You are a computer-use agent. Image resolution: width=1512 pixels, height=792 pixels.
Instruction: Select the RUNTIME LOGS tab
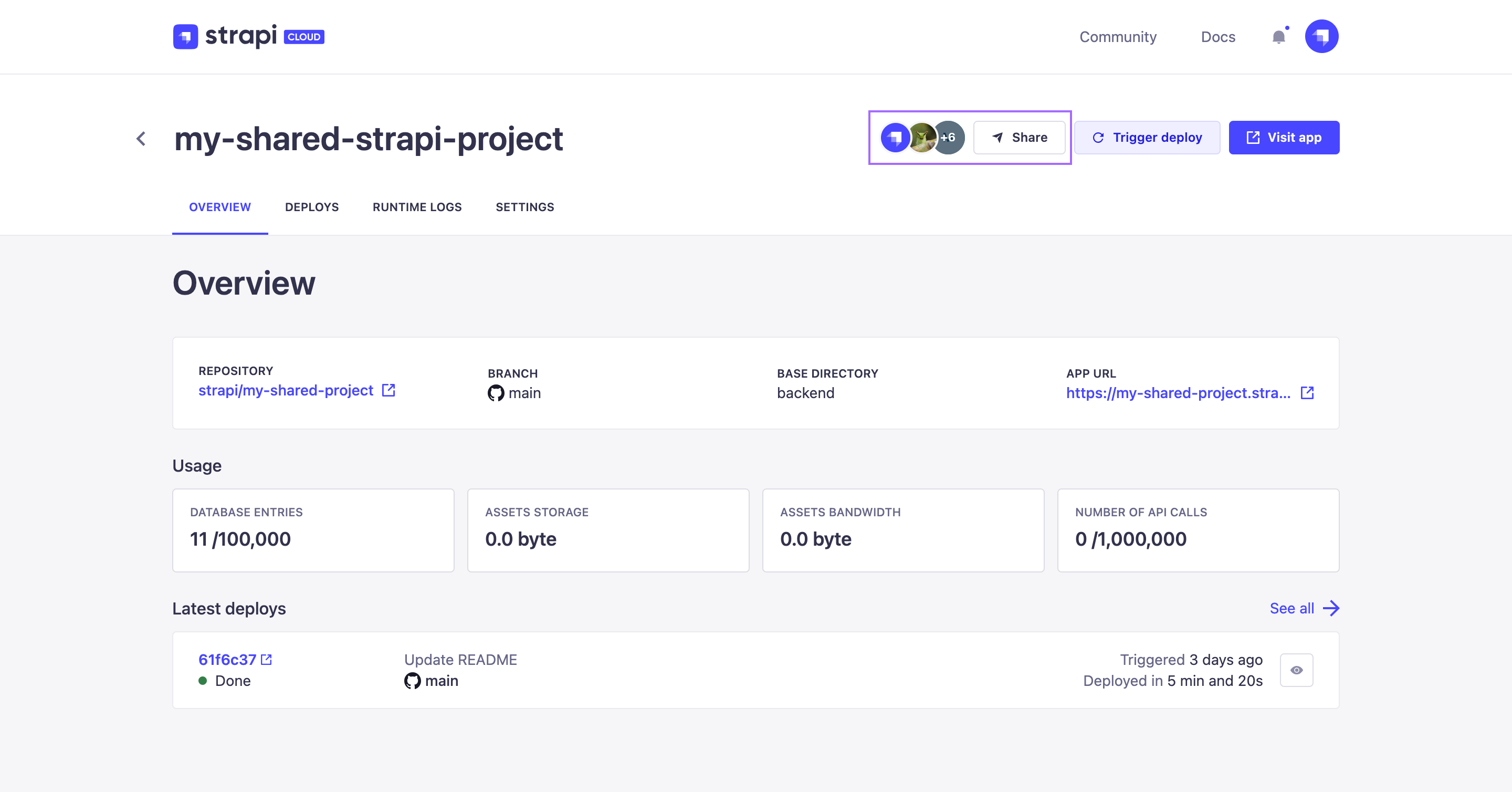[416, 207]
